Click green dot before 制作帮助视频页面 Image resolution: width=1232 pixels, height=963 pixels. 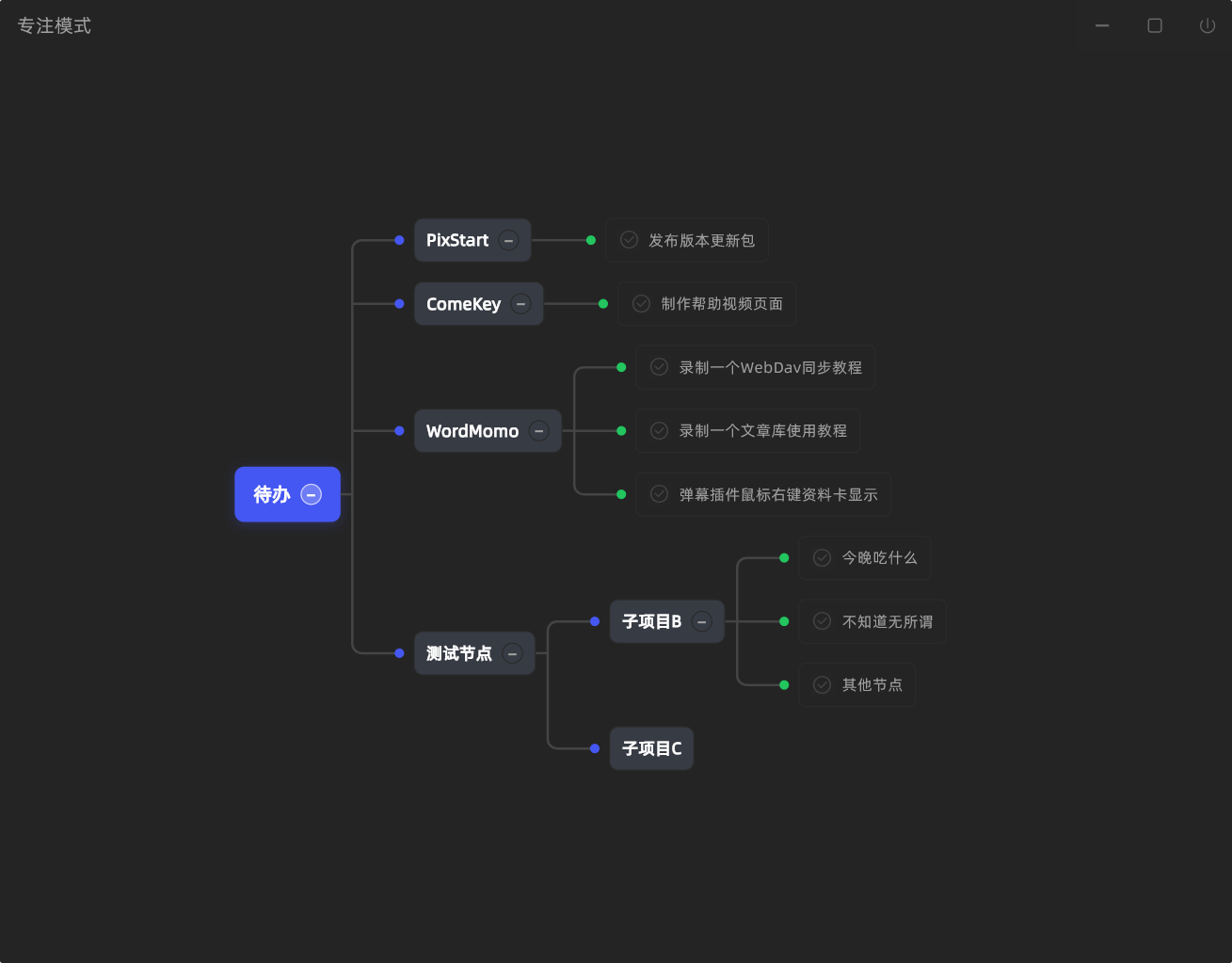click(603, 304)
